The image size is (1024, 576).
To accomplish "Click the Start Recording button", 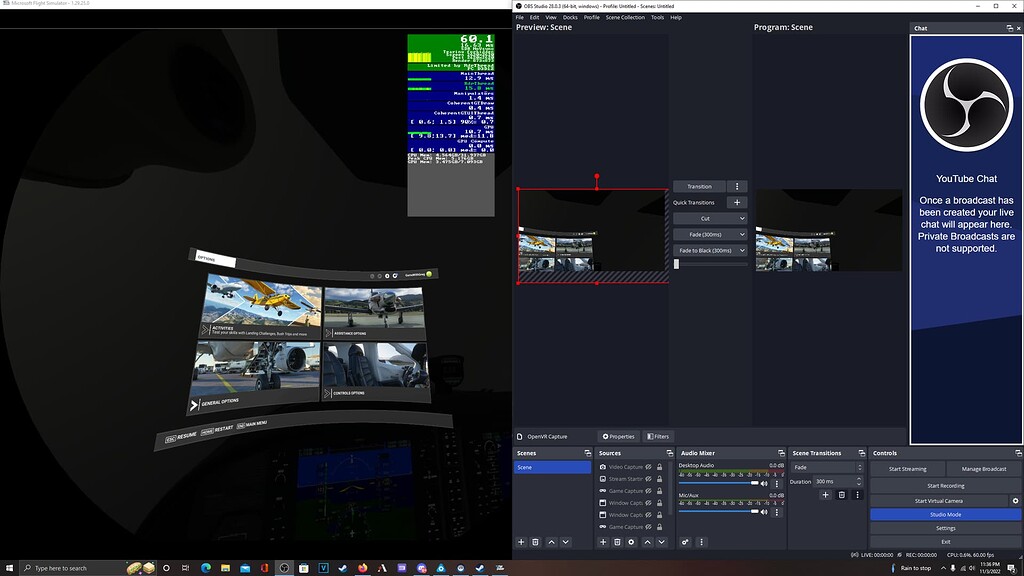I will 945,485.
